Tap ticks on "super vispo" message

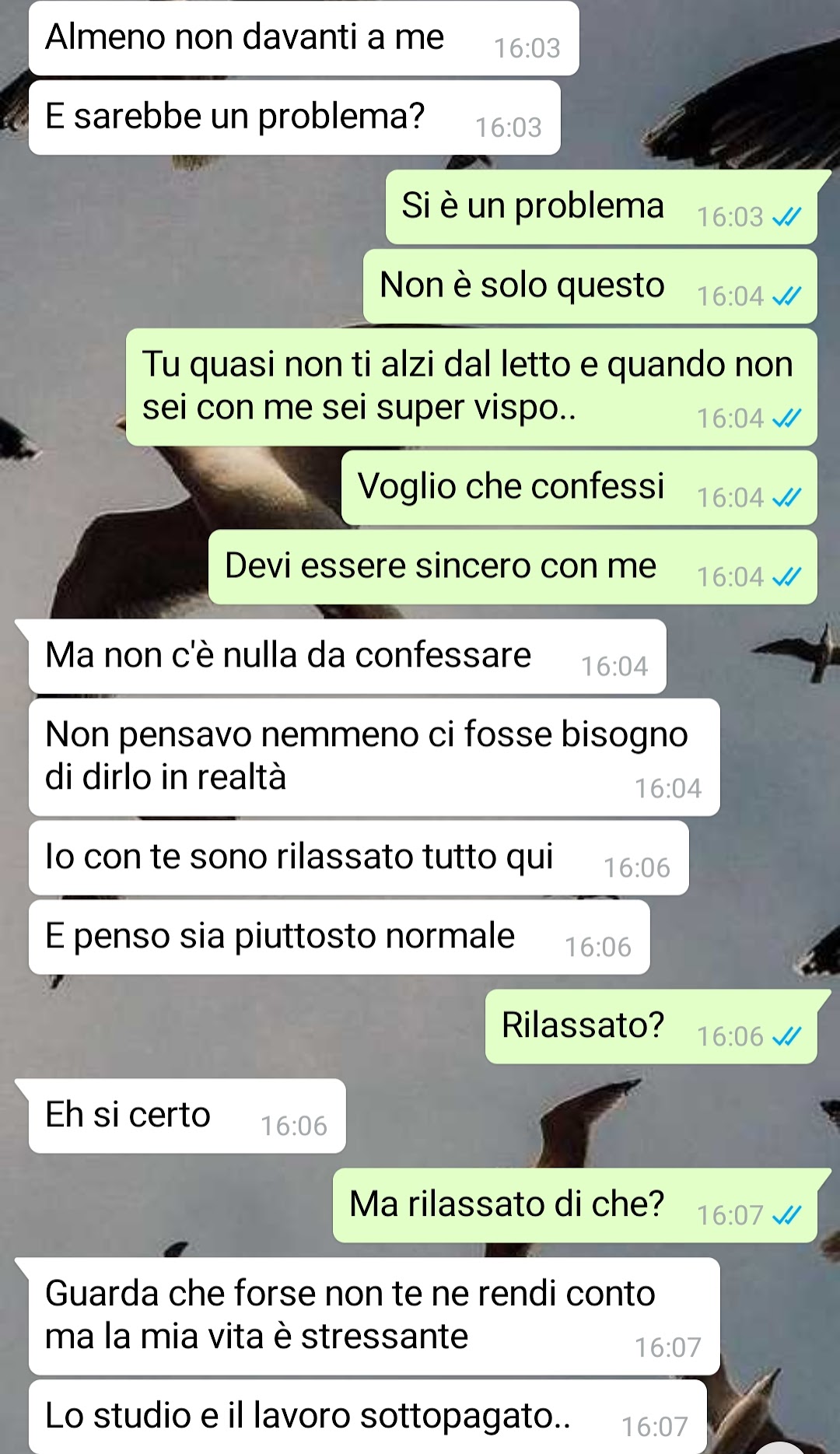point(786,419)
